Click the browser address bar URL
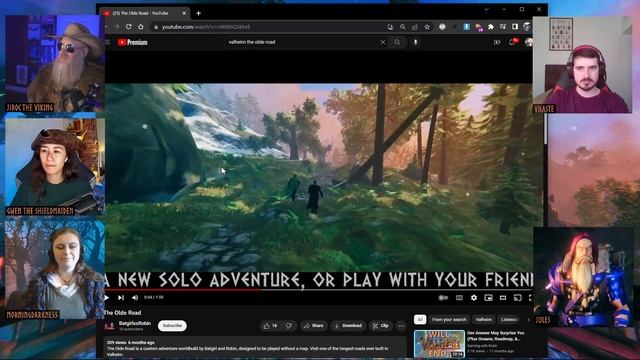 point(206,27)
